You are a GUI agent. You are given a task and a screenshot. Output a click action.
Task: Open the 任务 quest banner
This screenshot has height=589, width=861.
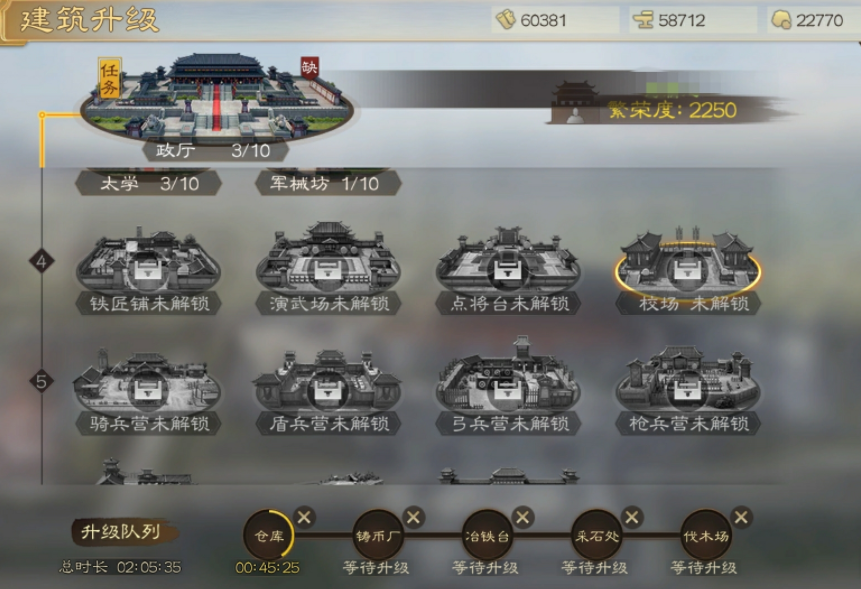tap(109, 77)
